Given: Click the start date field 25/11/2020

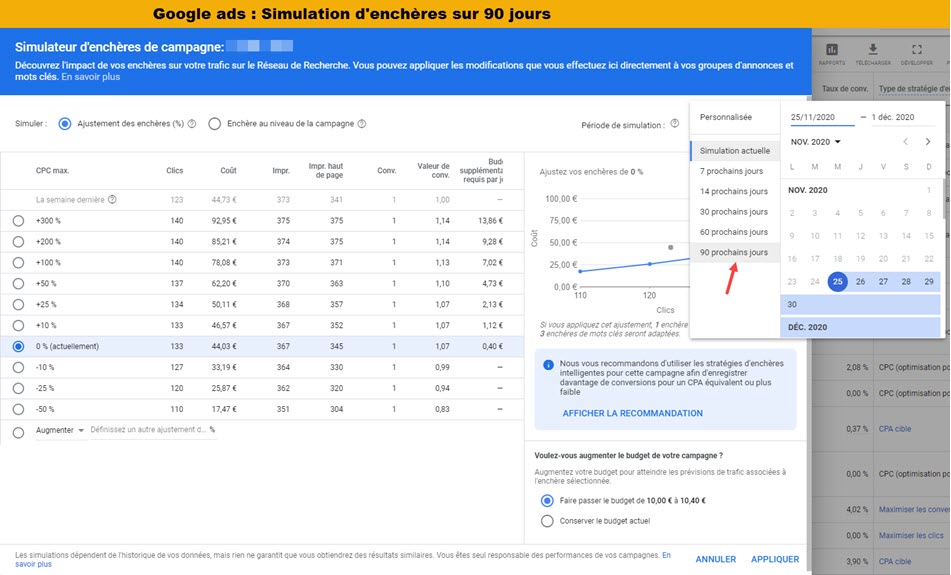Looking at the screenshot, I should pyautogui.click(x=822, y=117).
